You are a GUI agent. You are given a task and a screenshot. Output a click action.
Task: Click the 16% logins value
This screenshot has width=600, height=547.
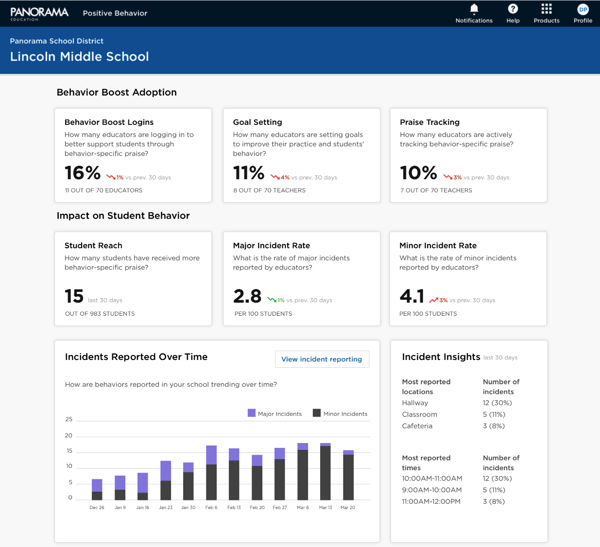[x=83, y=173]
